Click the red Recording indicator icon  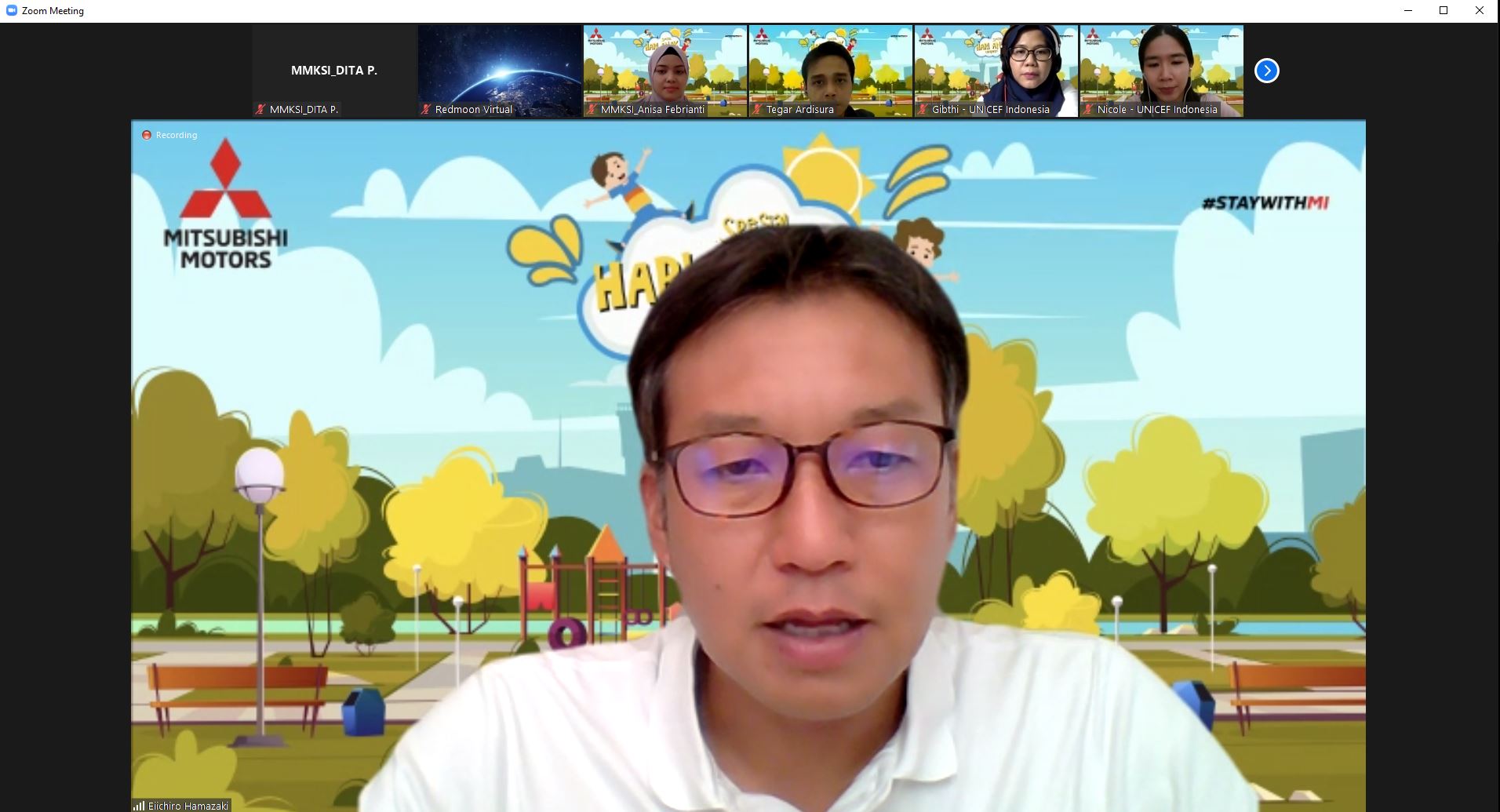(x=146, y=135)
